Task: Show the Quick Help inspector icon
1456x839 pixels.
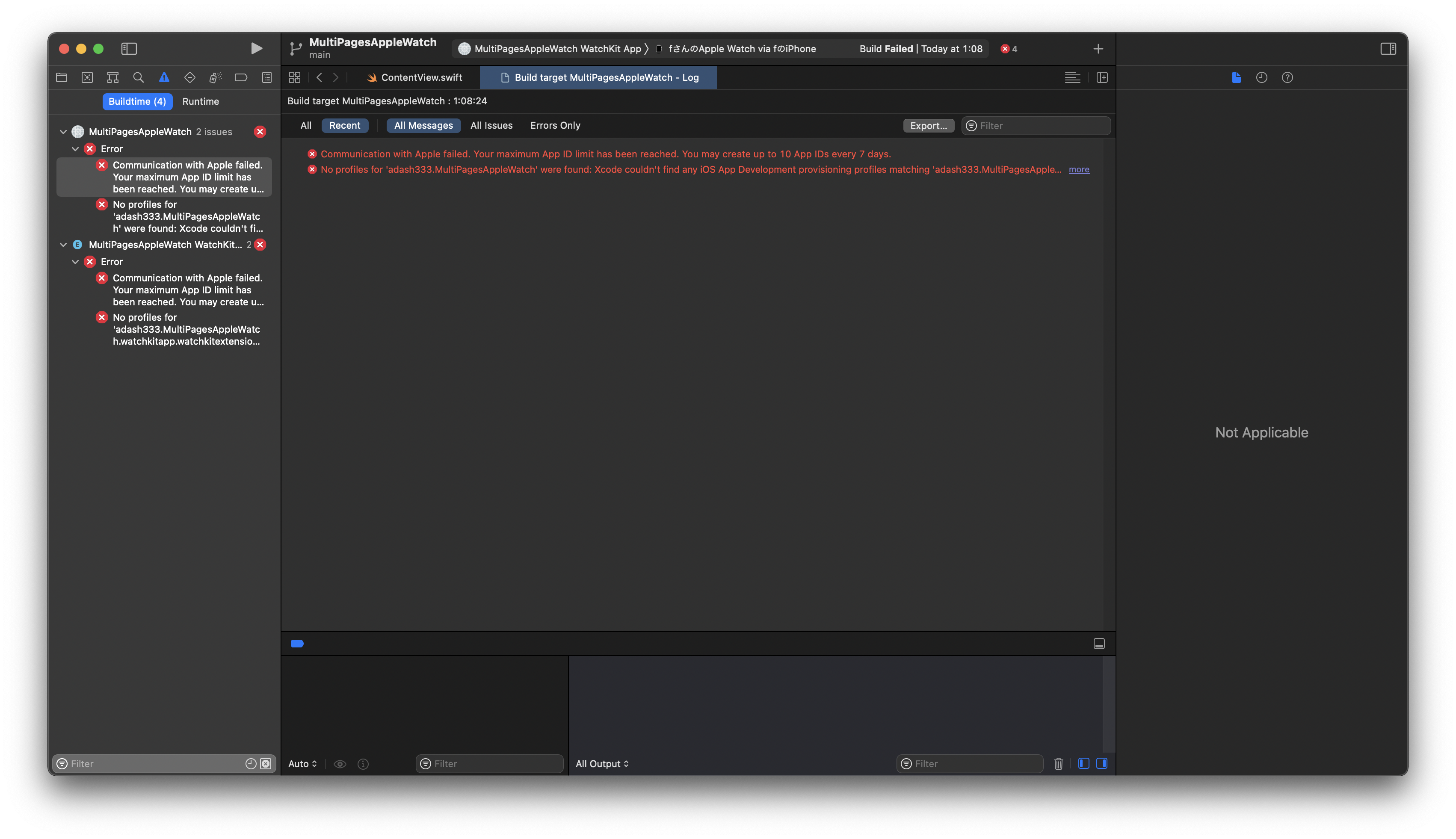Action: point(1287,77)
